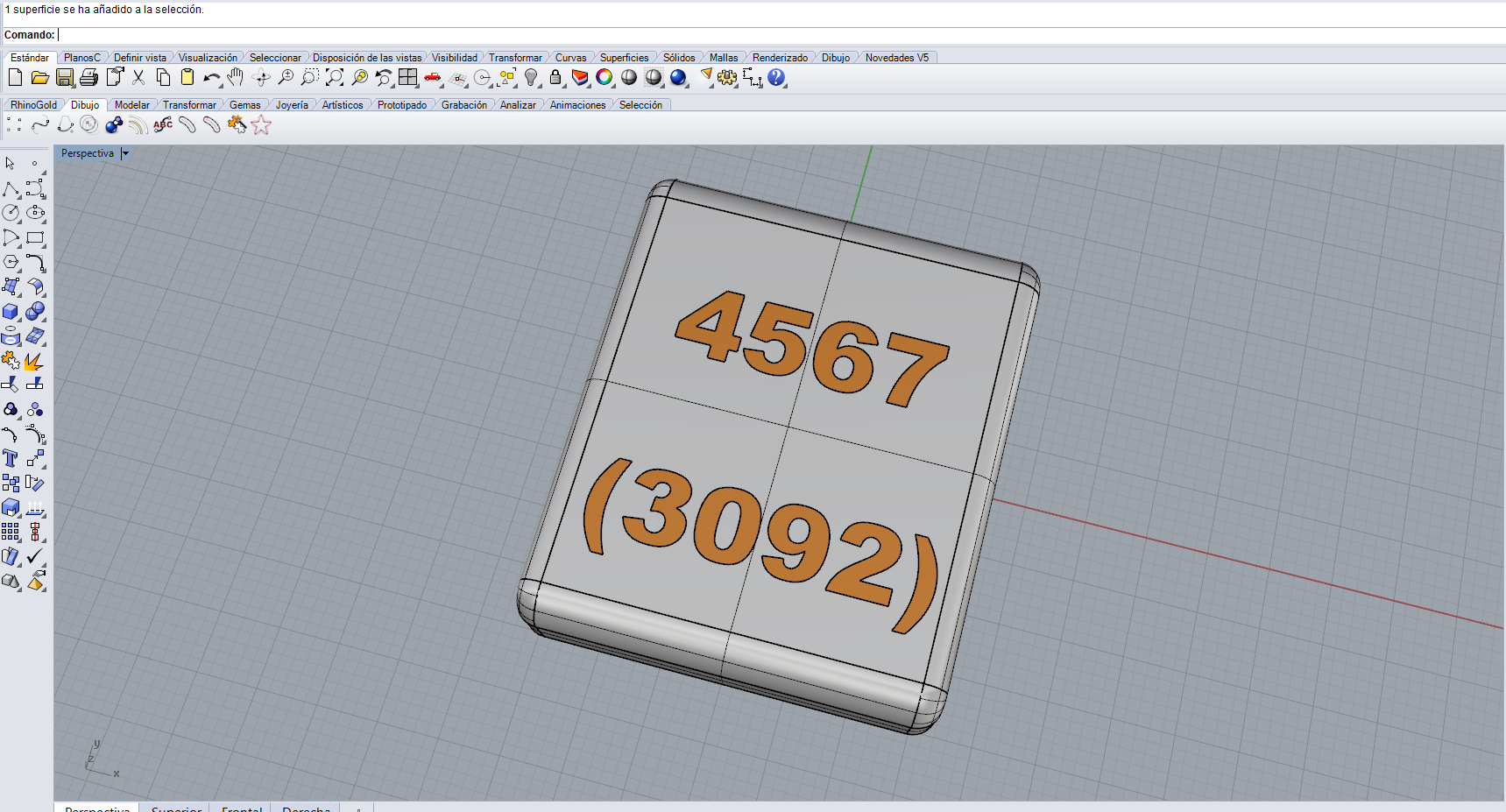Viewport: 1506px width, 812px height.
Task: Switch to the PlanosC toolbar tab
Action: [82, 58]
